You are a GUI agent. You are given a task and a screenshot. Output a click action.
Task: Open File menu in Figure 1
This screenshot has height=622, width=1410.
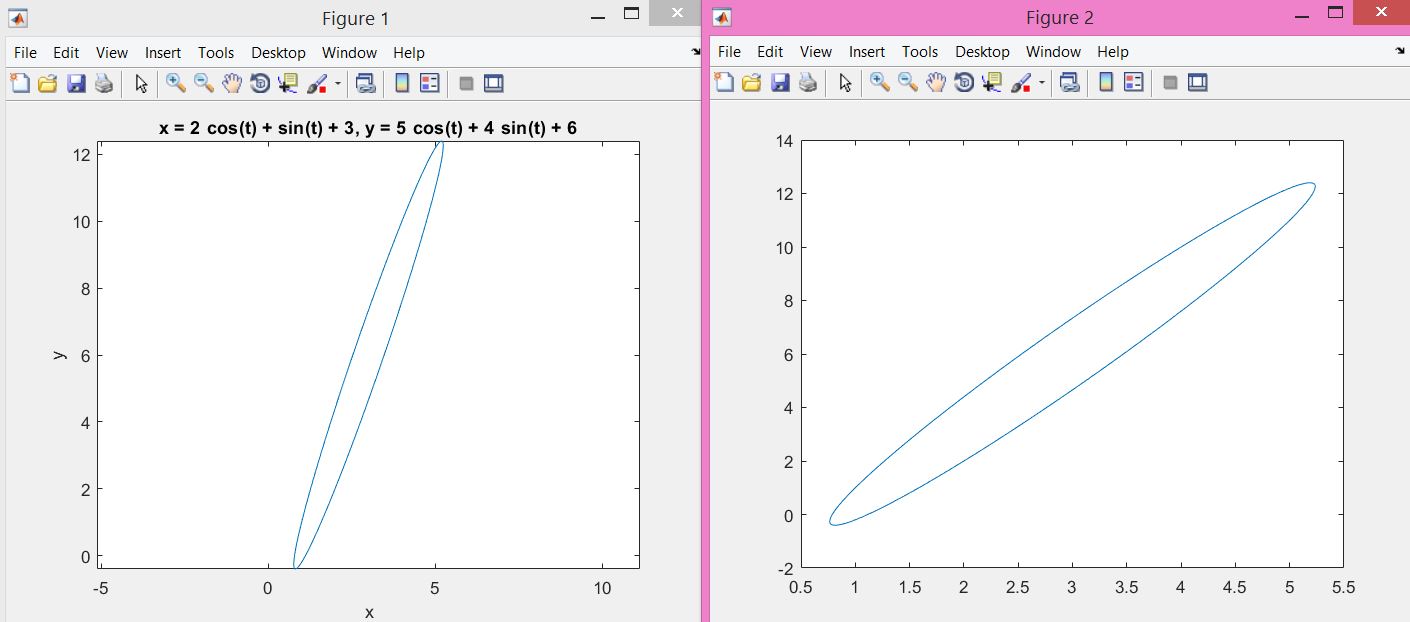(x=25, y=52)
